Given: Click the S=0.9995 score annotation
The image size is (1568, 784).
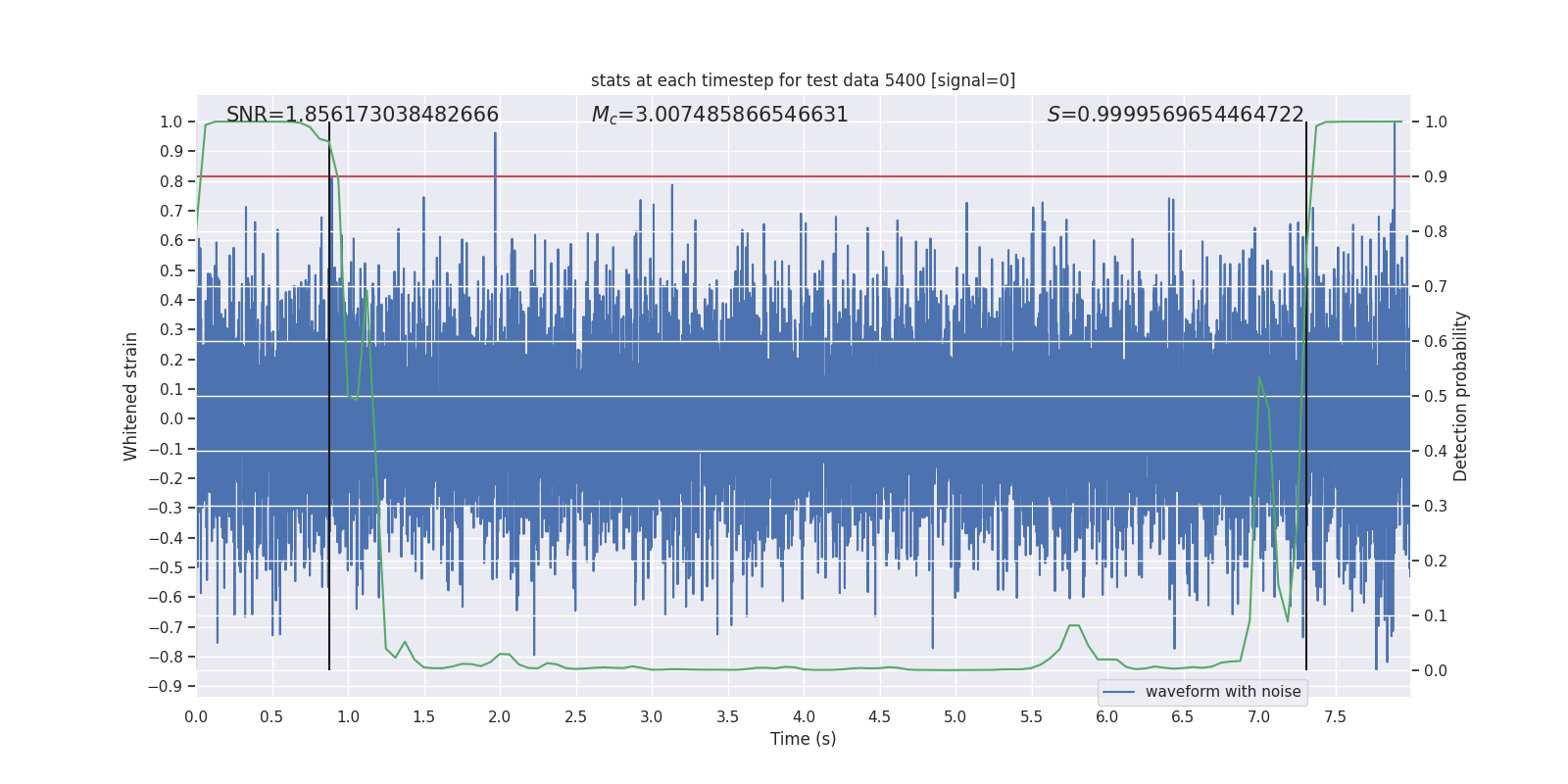Looking at the screenshot, I should pos(1175,115).
